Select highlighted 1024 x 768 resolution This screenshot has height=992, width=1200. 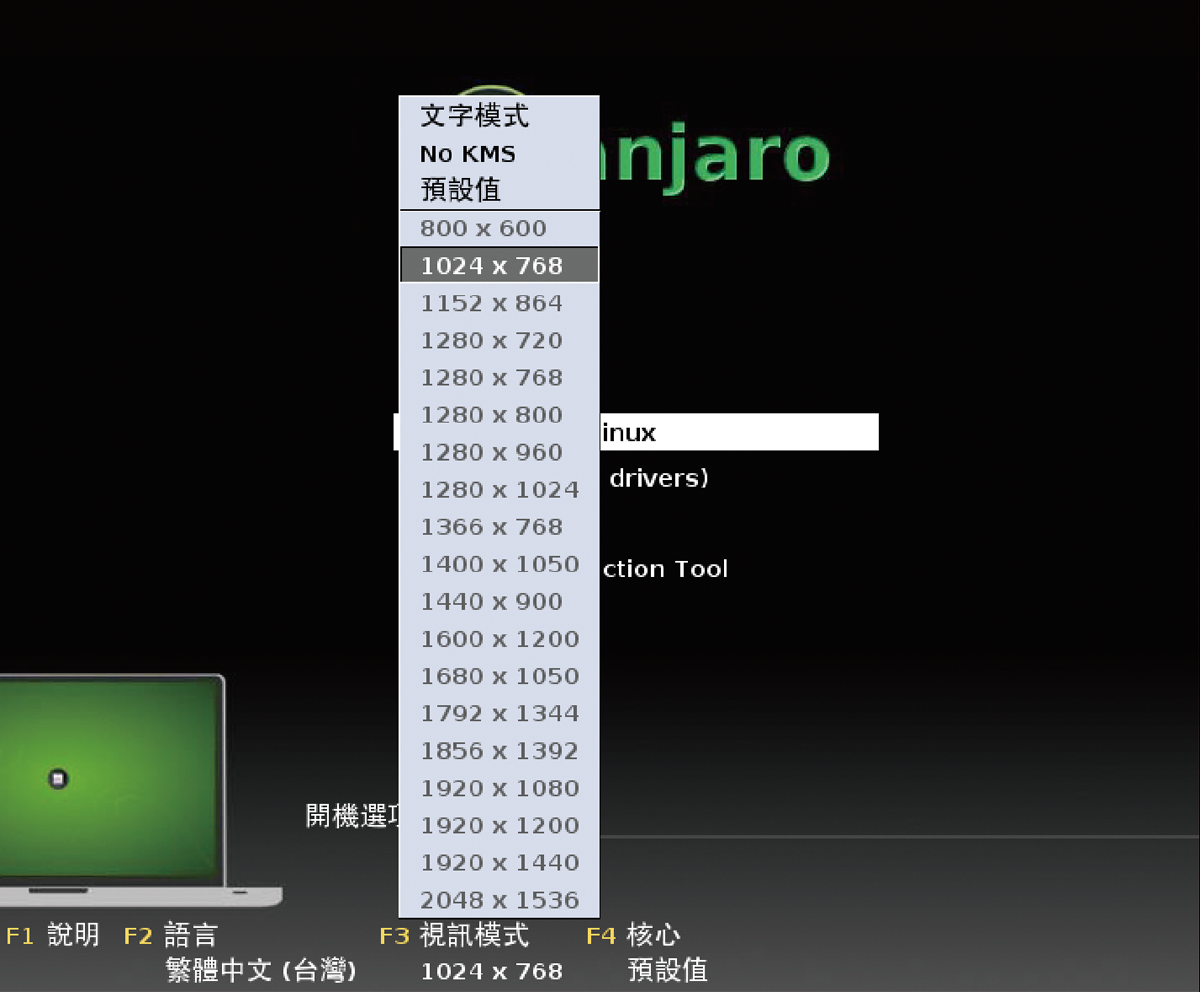point(499,266)
